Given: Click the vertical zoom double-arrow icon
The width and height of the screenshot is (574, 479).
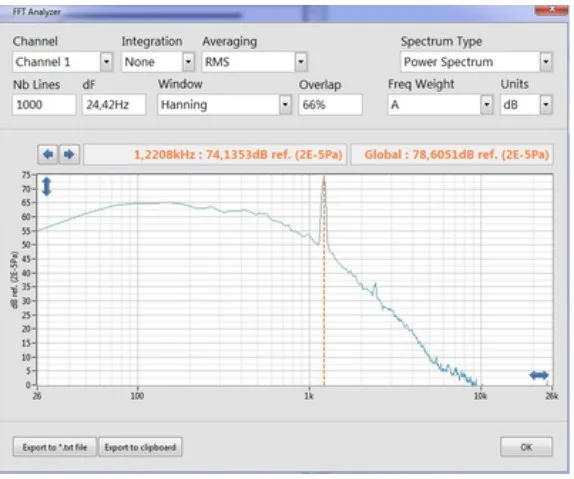Looking at the screenshot, I should coord(47,186).
